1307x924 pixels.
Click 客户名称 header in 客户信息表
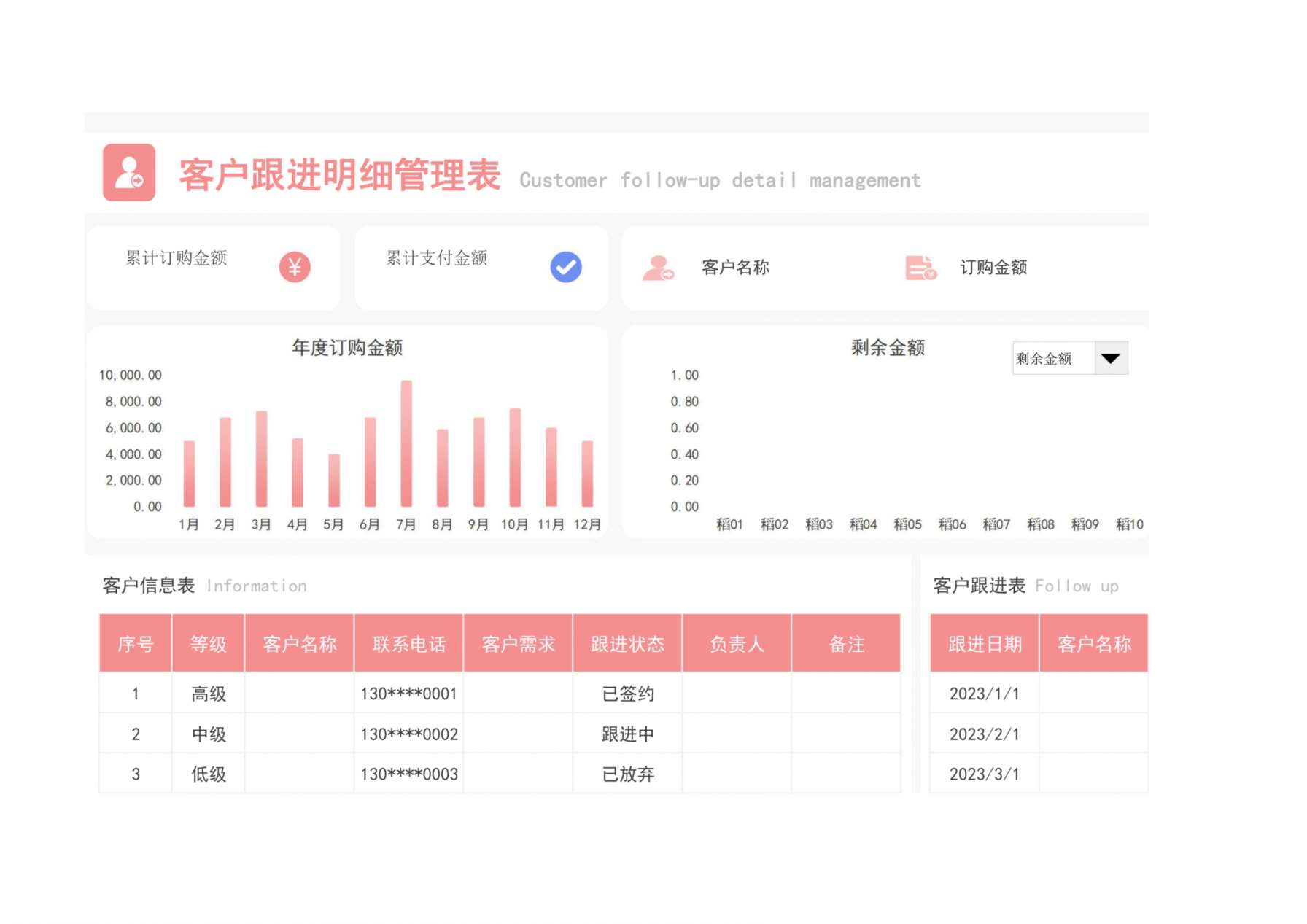point(300,643)
